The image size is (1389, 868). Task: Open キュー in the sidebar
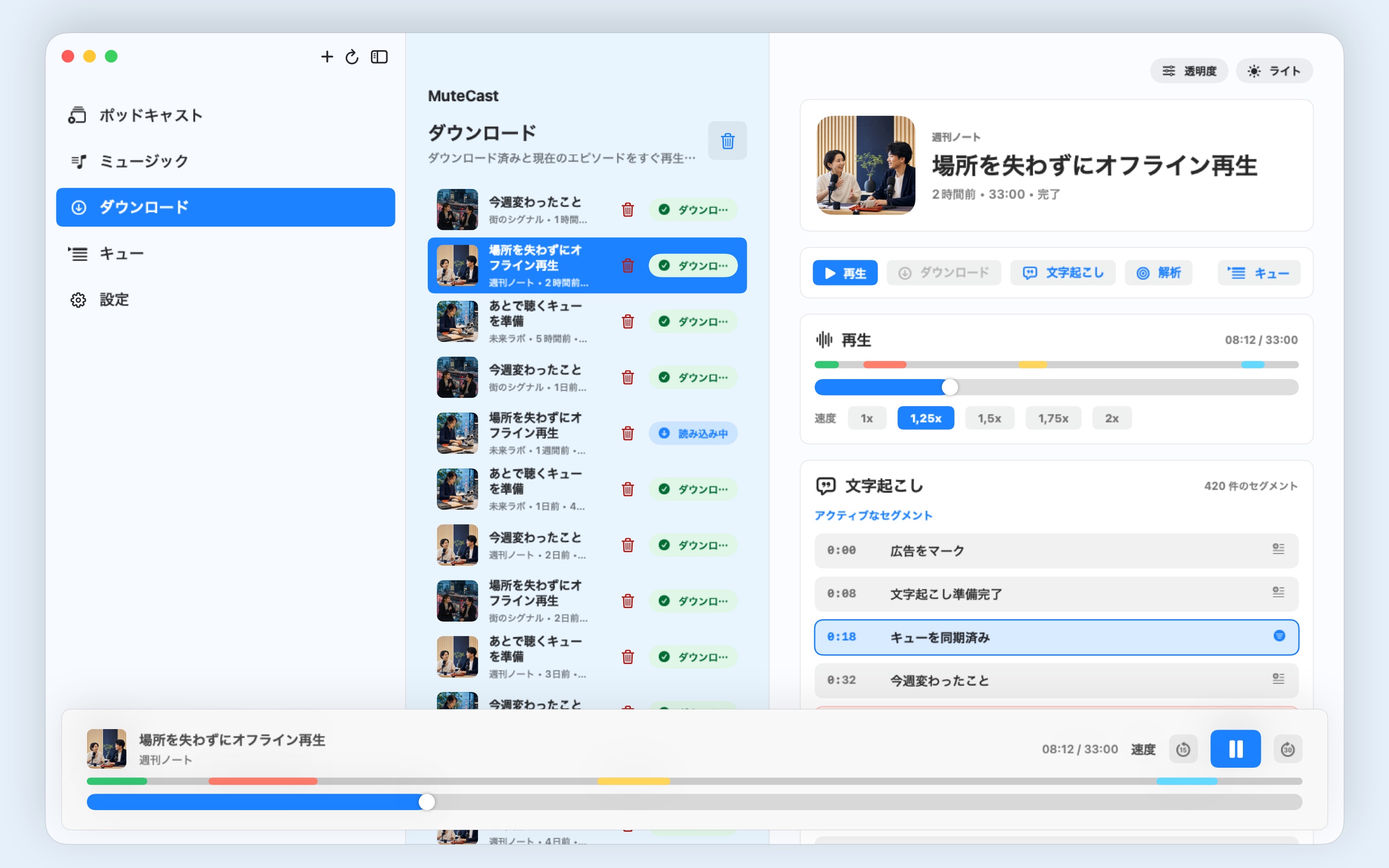coord(226,253)
